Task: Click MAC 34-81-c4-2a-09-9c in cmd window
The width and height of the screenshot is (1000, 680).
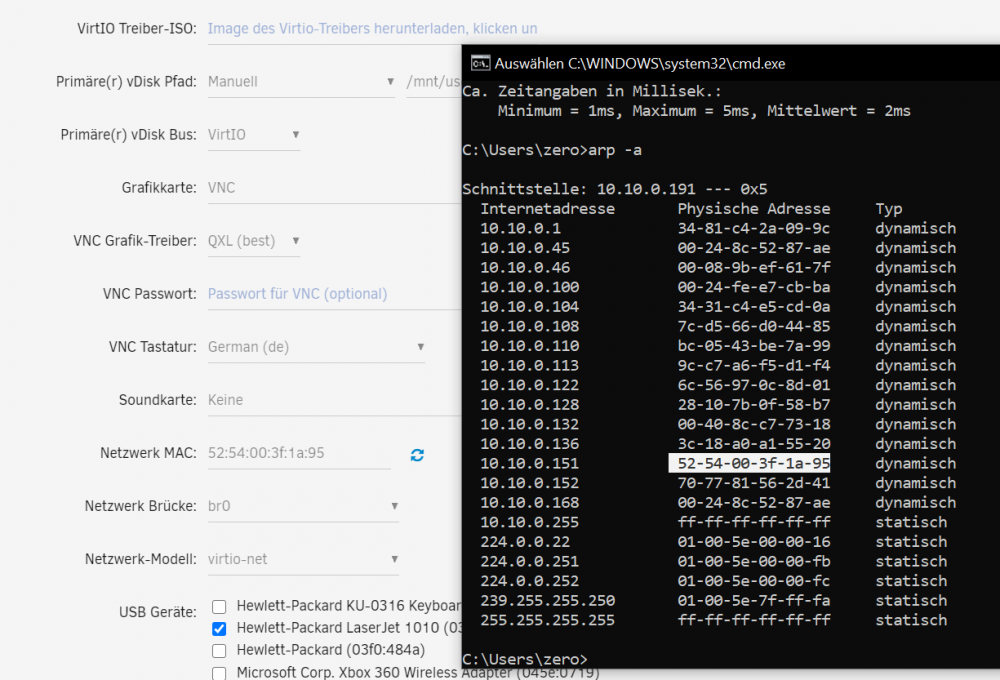Action: click(x=754, y=228)
